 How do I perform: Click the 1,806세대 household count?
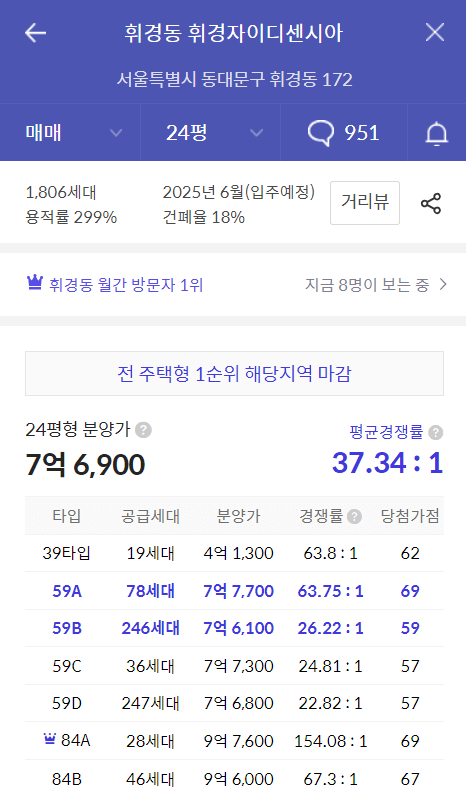click(x=61, y=192)
